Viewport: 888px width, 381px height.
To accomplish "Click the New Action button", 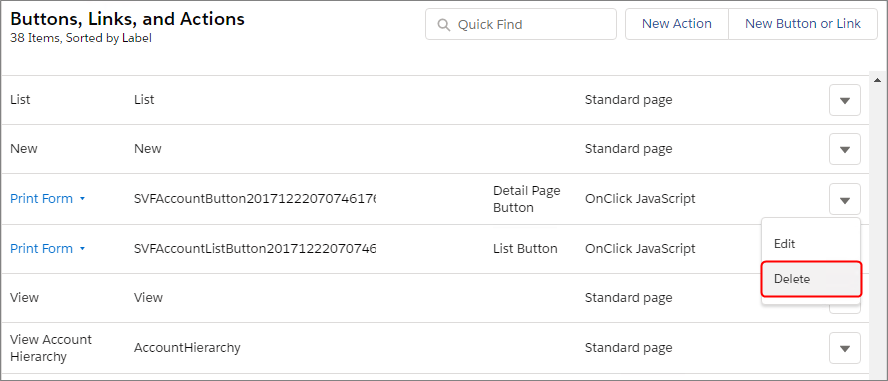I will 677,24.
